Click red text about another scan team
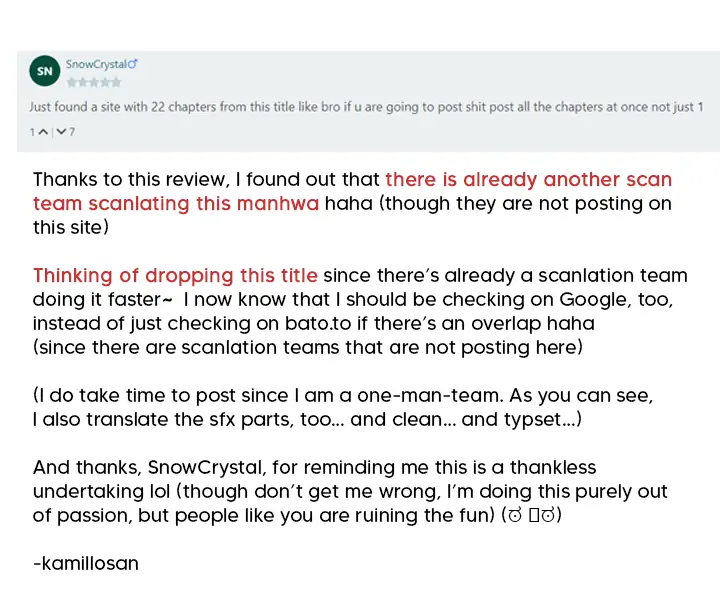The height and width of the screenshot is (602, 720). tap(528, 180)
